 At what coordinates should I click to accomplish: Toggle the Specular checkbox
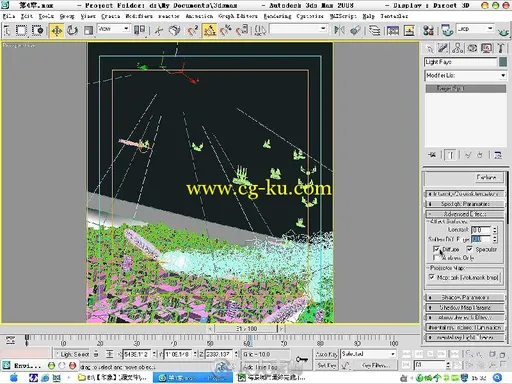pos(469,249)
